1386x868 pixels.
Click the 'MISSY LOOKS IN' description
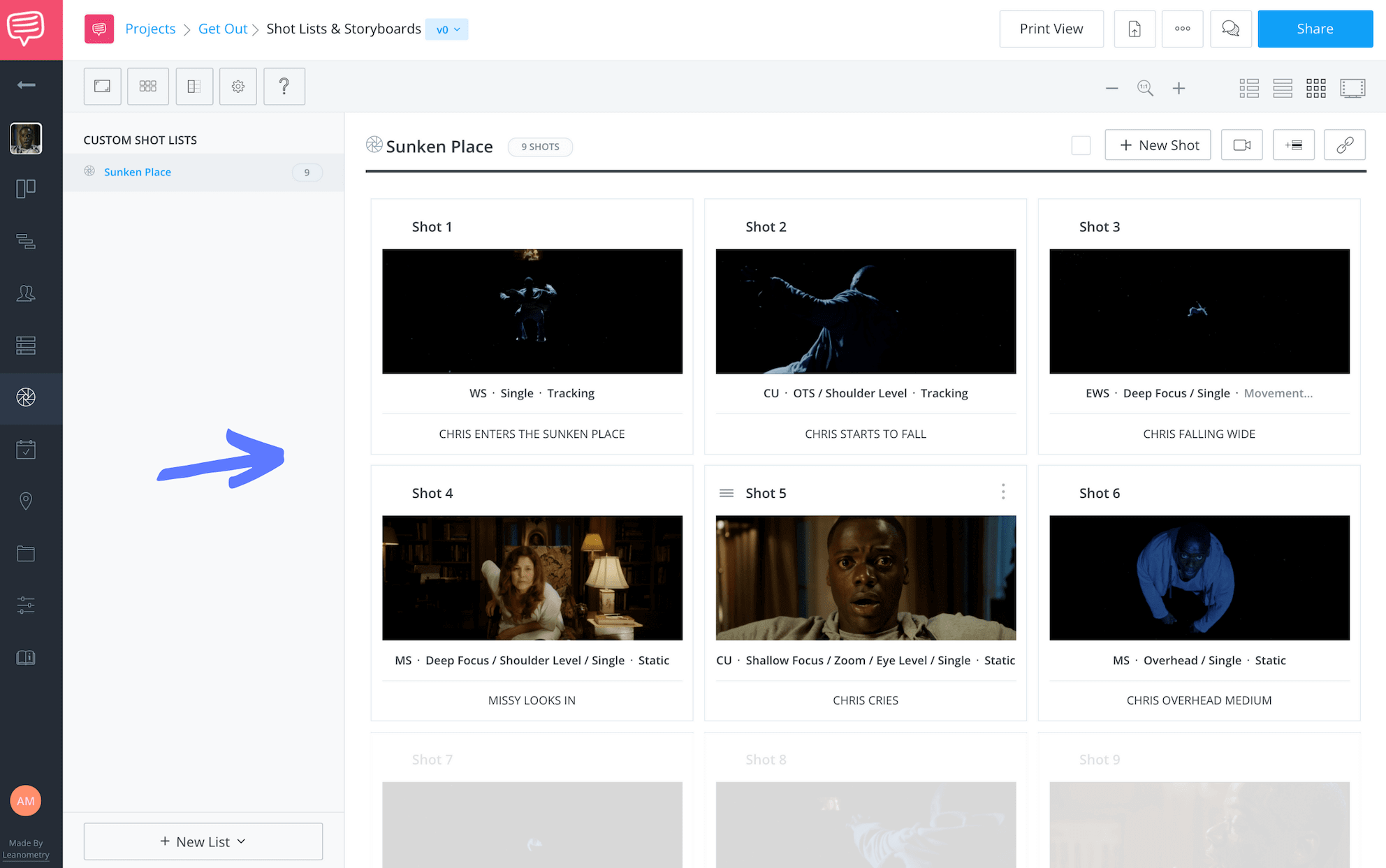(532, 700)
